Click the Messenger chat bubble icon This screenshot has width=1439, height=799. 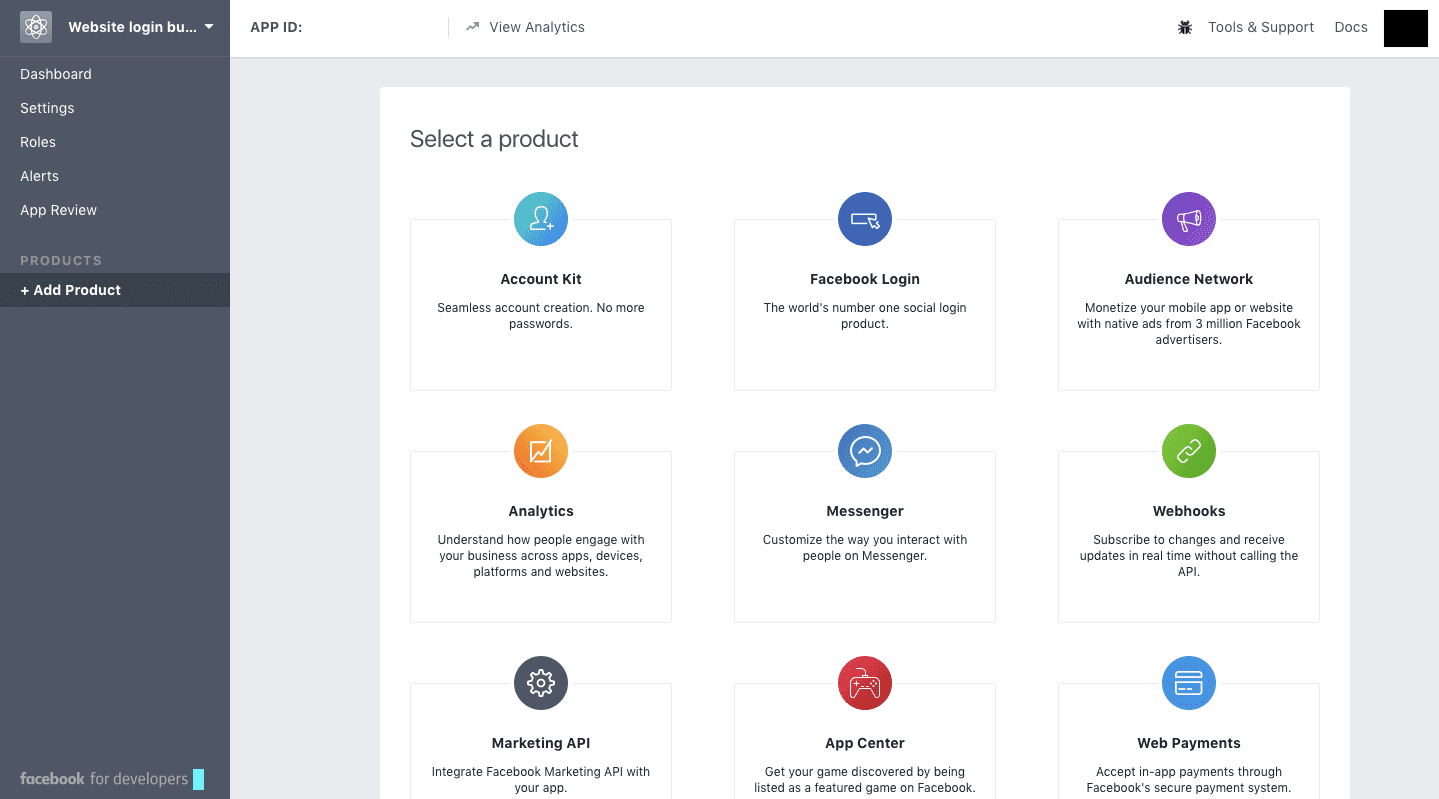[x=865, y=451]
